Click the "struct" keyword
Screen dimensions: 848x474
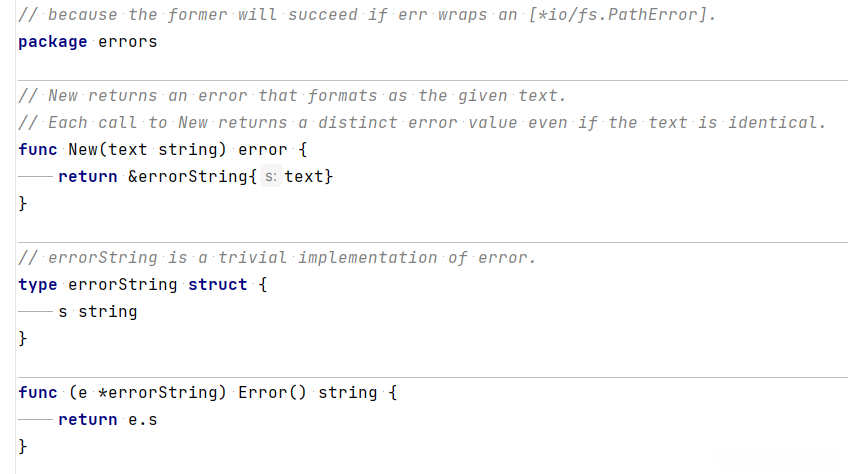[x=217, y=285]
